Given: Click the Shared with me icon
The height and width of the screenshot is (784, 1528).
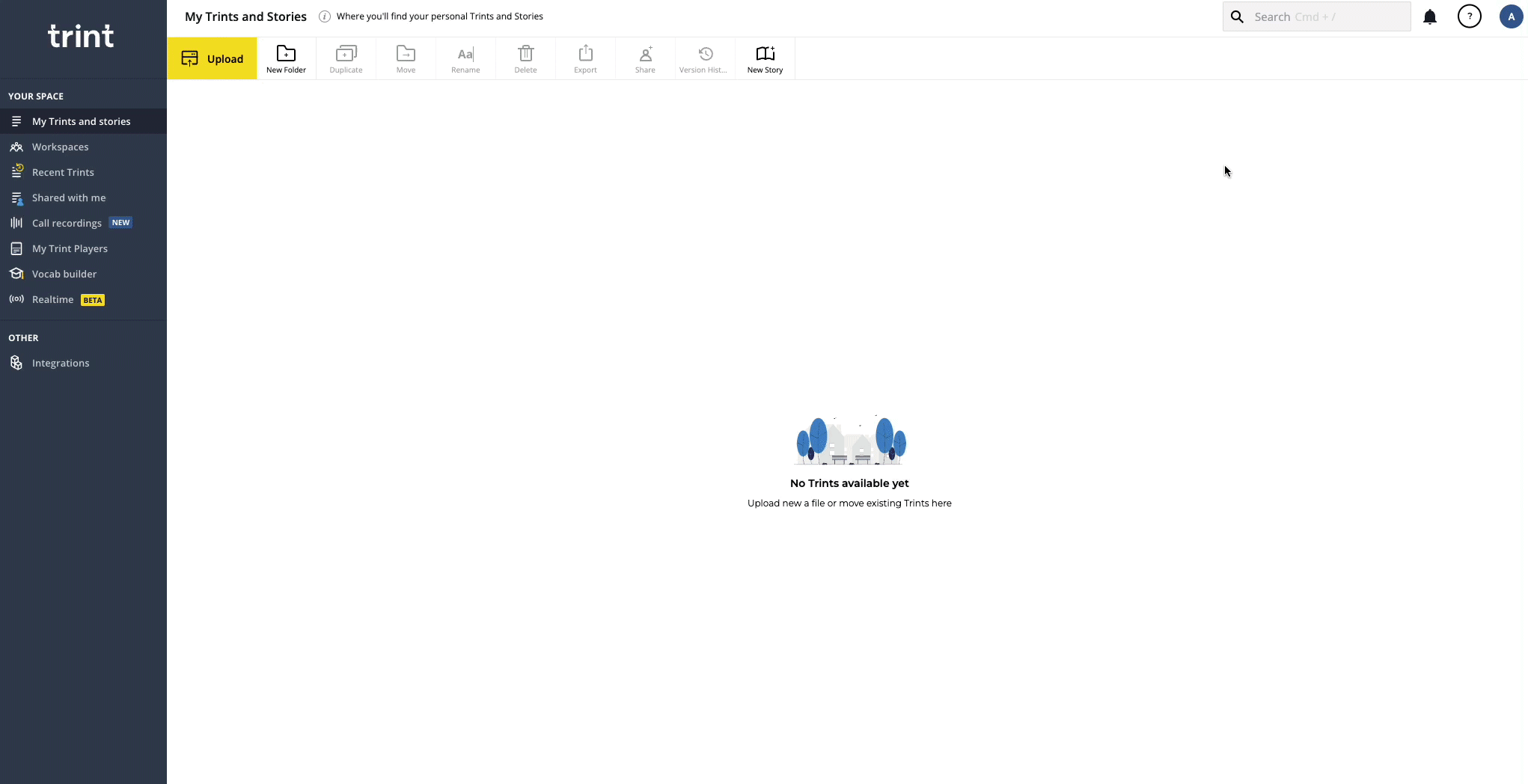Looking at the screenshot, I should (x=16, y=197).
